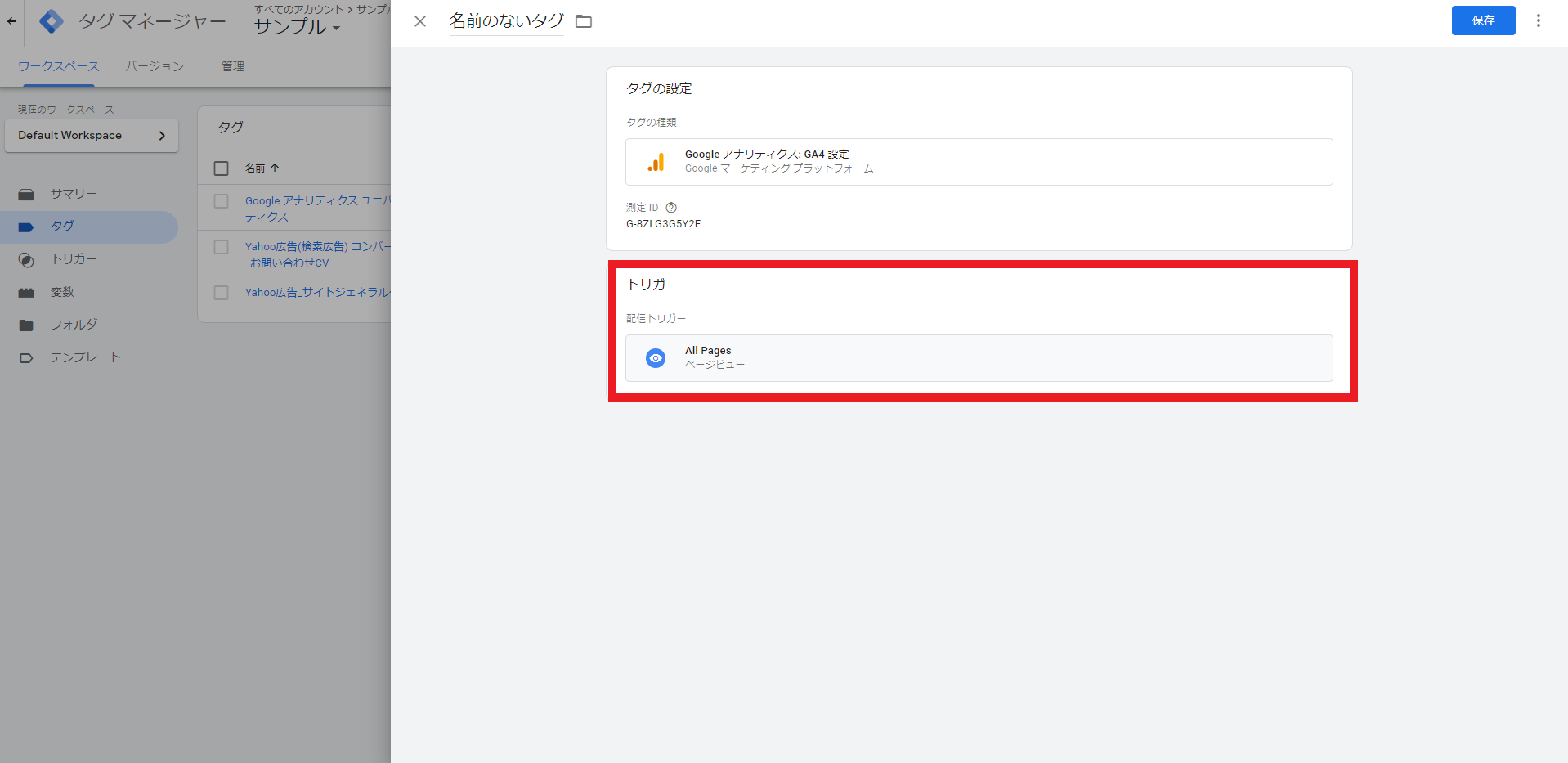The image size is (1568, 763).
Task: Click the トリガー circle icon in sidebar
Action: pyautogui.click(x=26, y=260)
